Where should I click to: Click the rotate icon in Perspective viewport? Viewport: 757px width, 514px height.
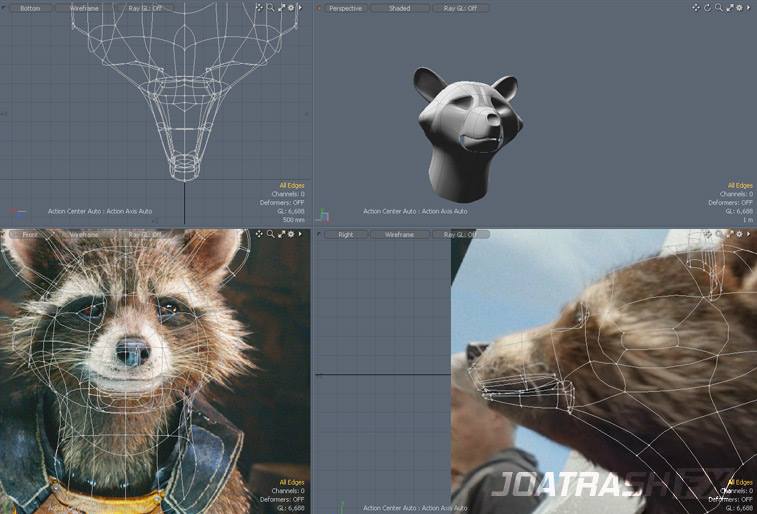click(707, 7)
